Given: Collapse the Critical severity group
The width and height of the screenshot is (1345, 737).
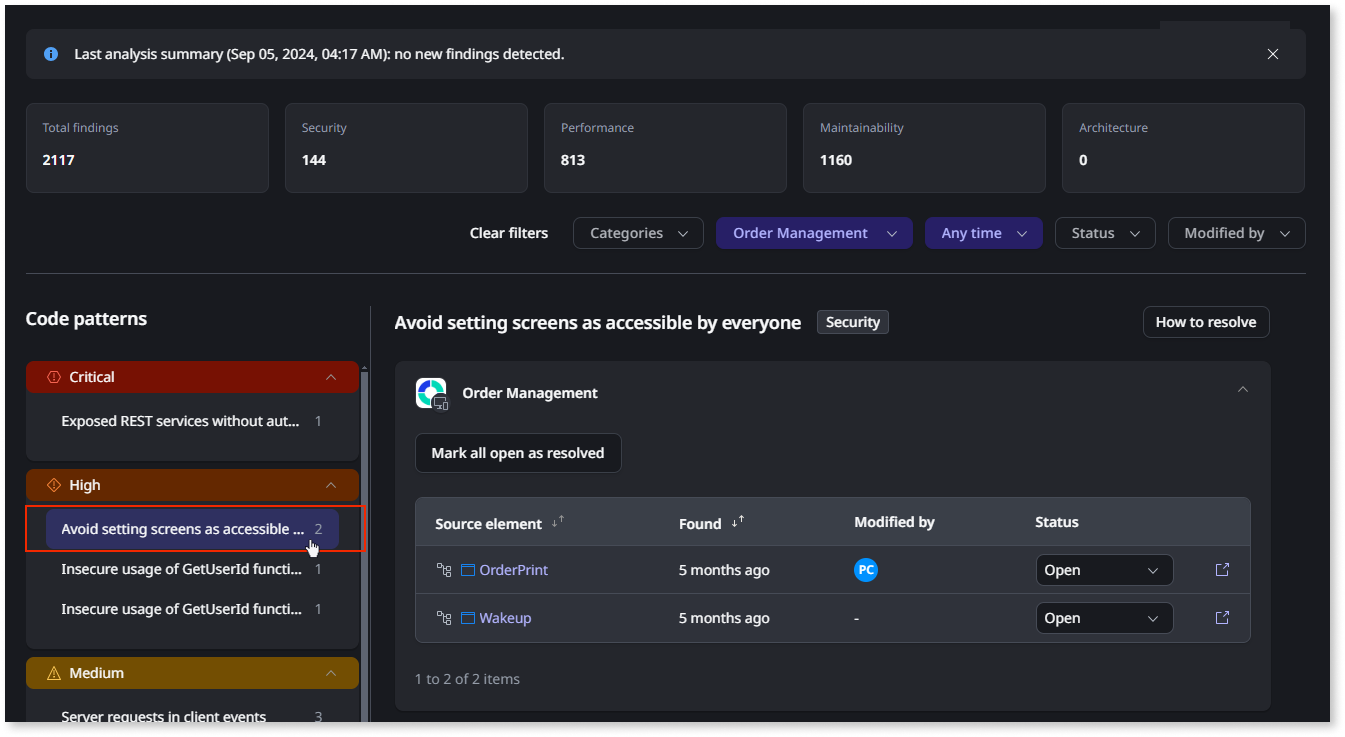Looking at the screenshot, I should tap(331, 377).
